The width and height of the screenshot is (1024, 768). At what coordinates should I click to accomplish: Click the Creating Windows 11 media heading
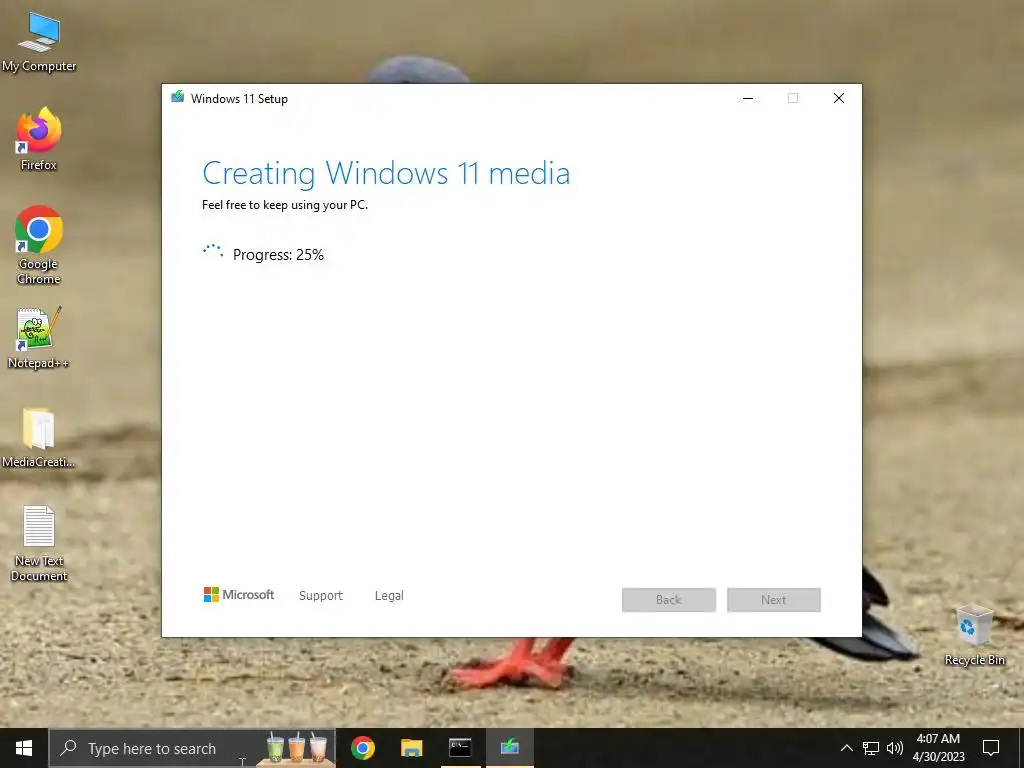click(x=386, y=173)
